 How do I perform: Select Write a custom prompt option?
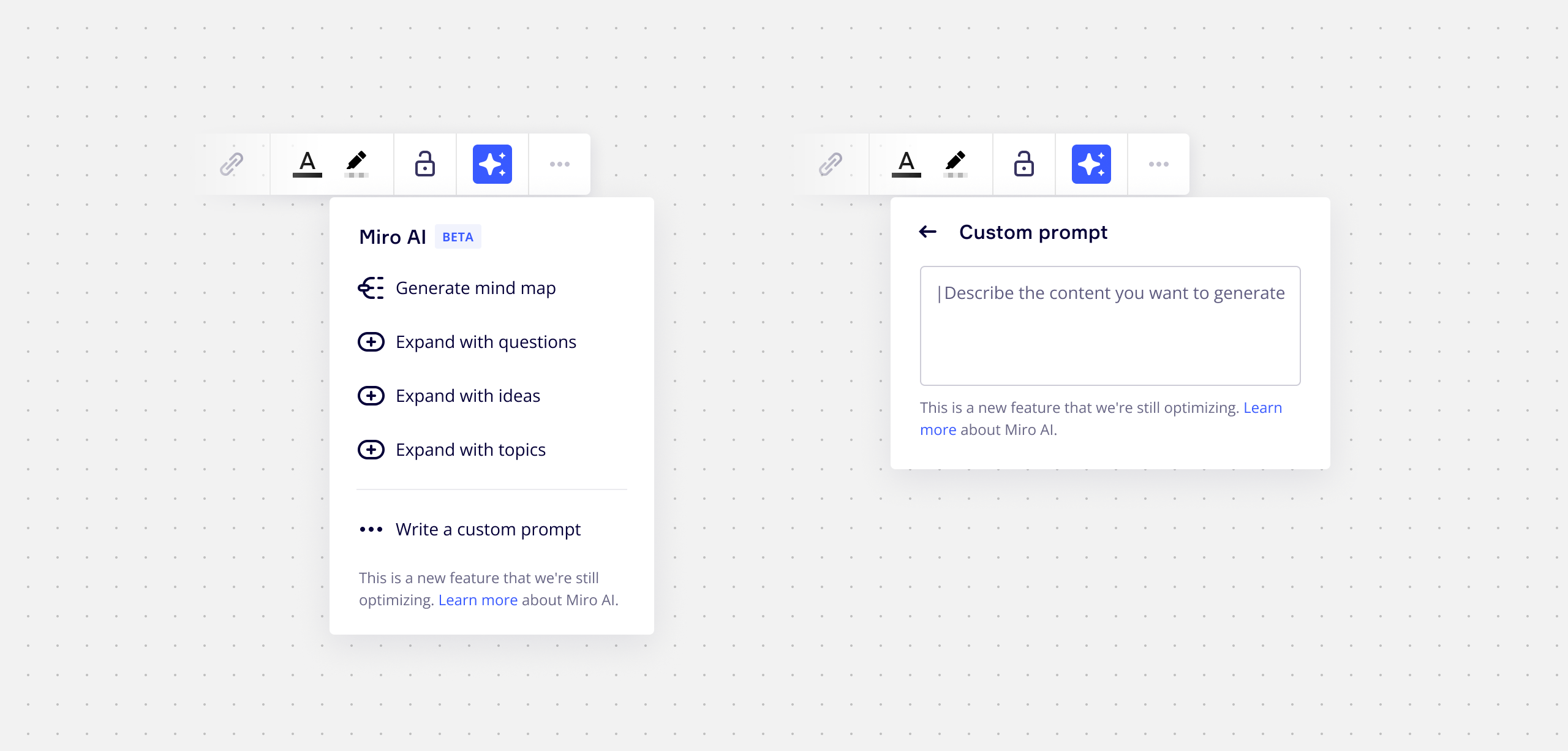486,529
